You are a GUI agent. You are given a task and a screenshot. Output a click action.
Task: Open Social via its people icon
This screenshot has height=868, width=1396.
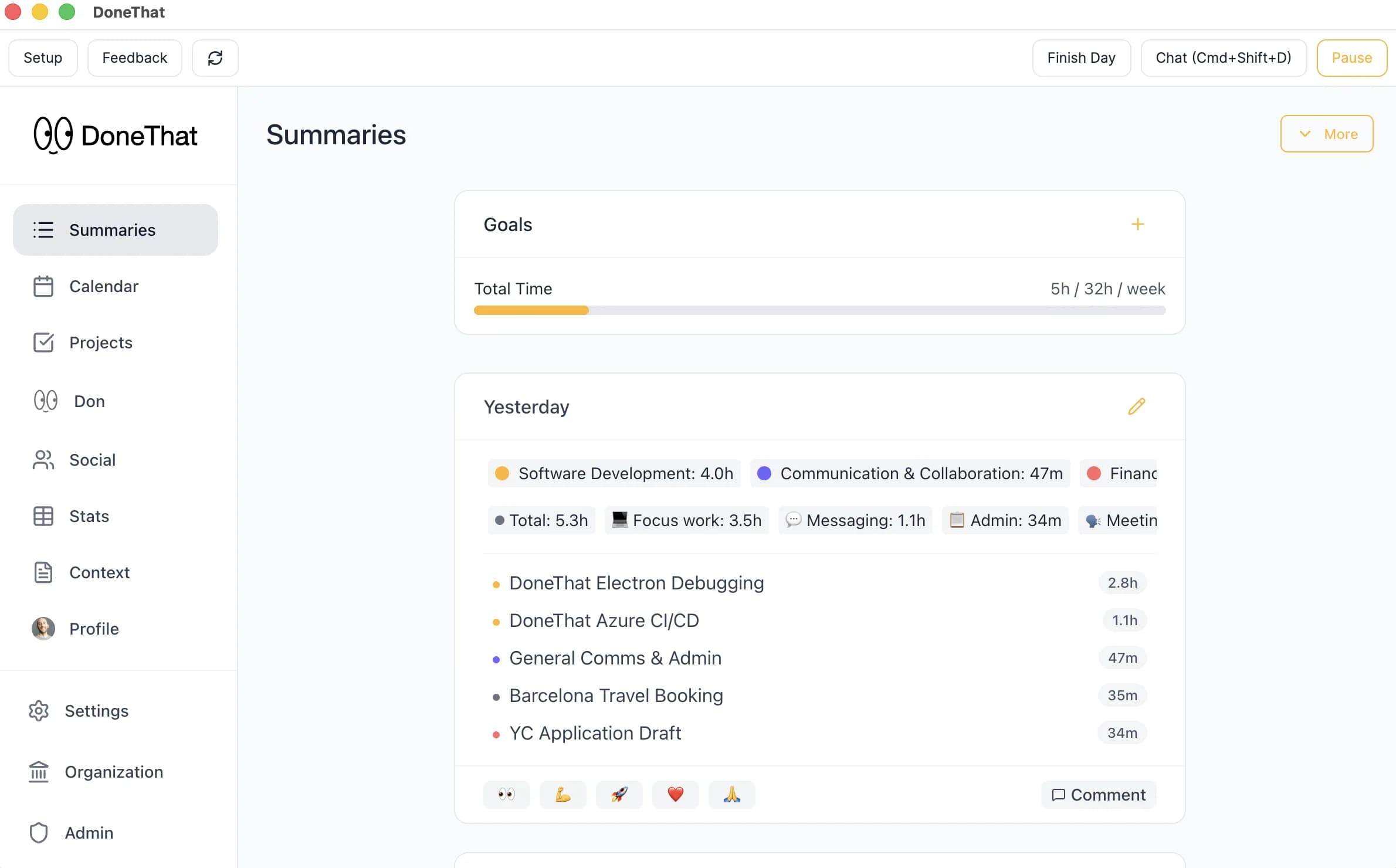click(43, 460)
